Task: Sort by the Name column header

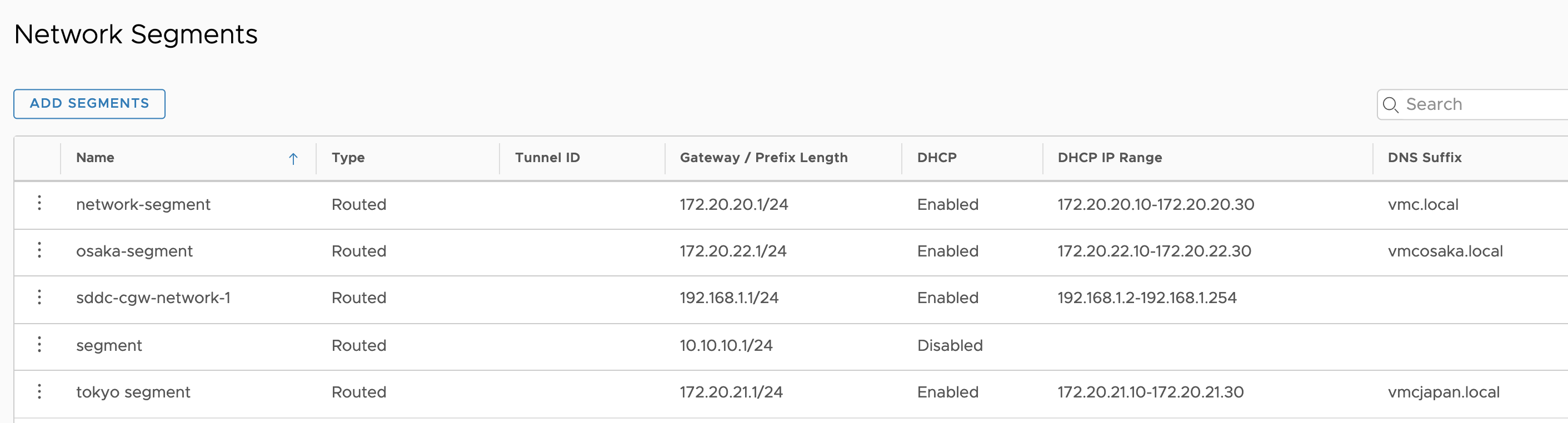Action: (96, 158)
